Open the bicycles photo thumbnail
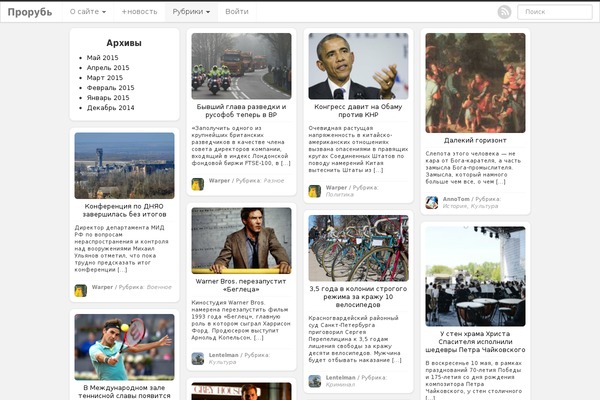This screenshot has width=600, height=400. (x=359, y=248)
